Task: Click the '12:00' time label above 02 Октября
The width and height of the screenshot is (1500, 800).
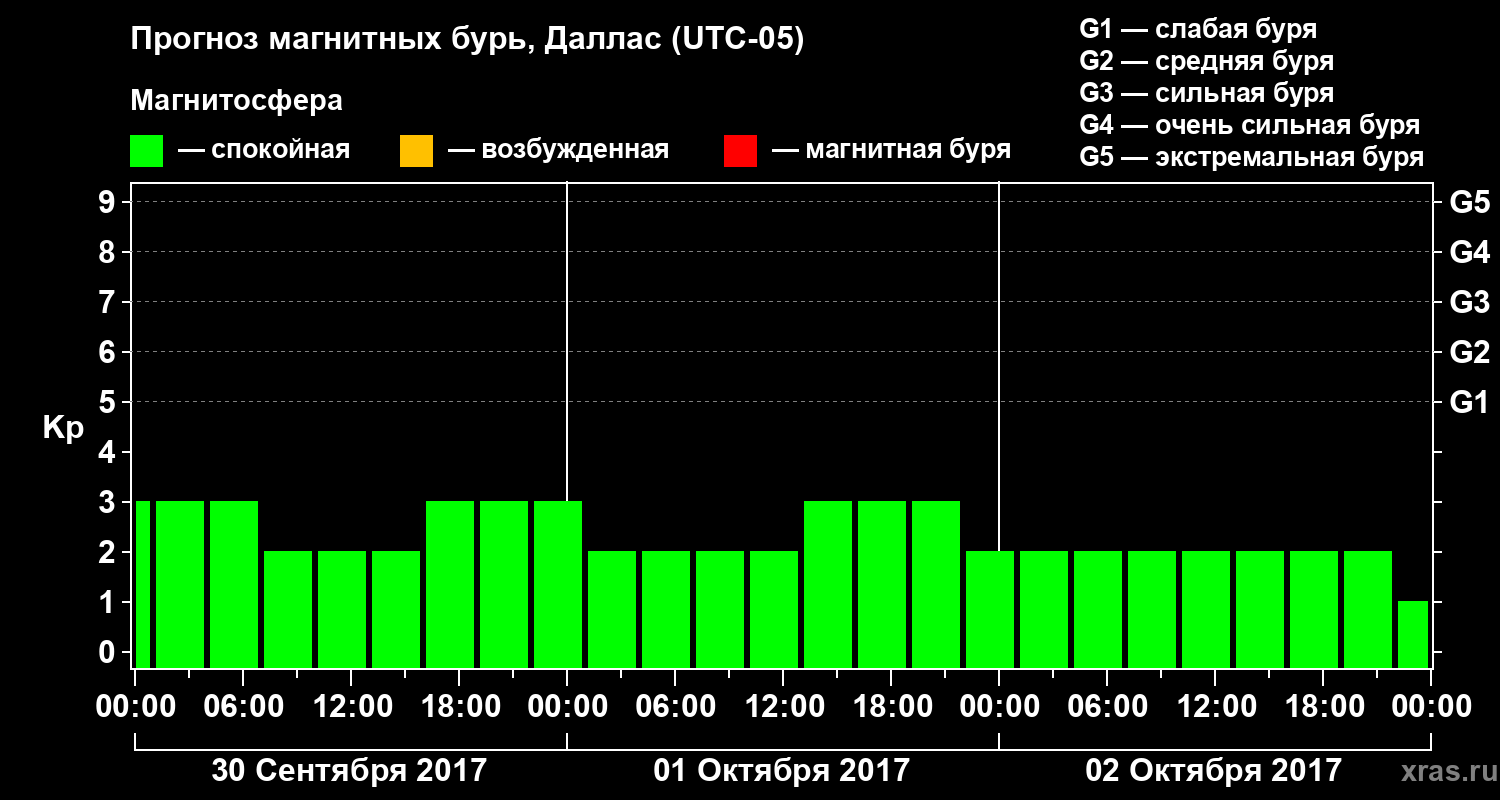Action: tap(1216, 707)
